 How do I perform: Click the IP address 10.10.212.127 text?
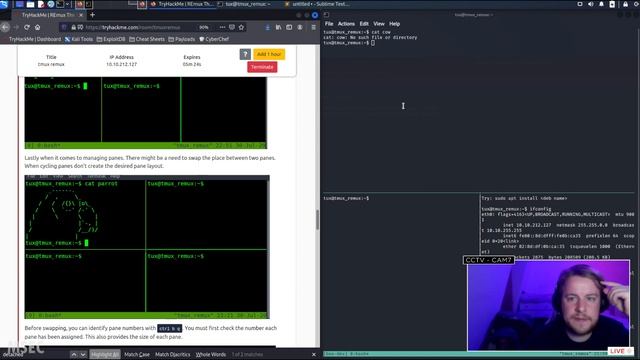[x=122, y=64]
